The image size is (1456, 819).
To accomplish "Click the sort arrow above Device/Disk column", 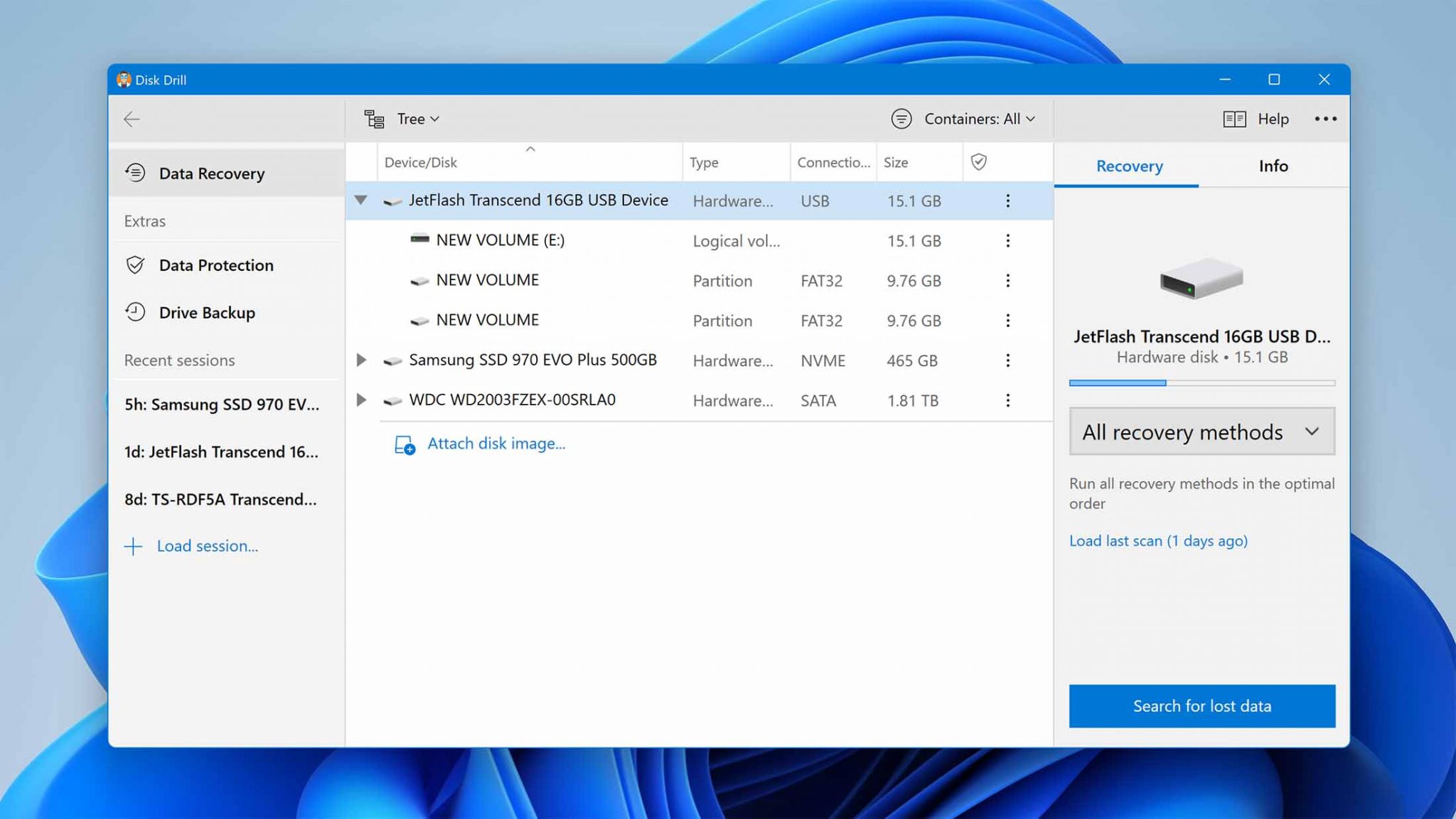I will click(530, 149).
